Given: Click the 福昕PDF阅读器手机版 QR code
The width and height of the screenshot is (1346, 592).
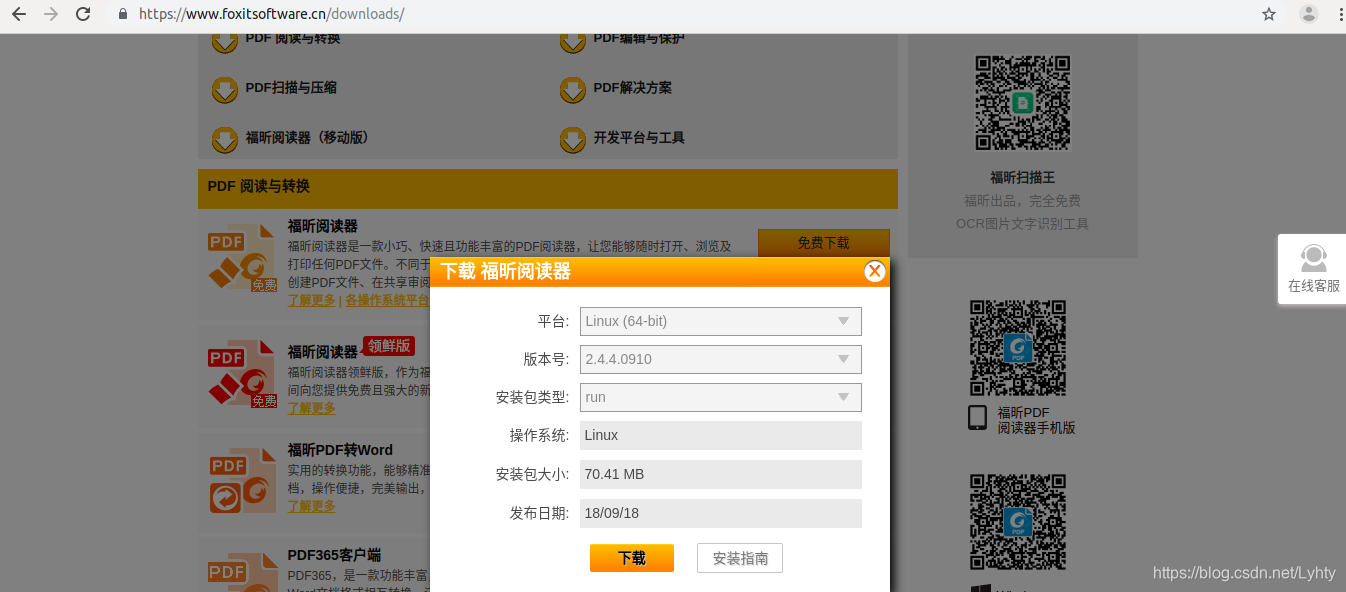Looking at the screenshot, I should coord(1018,348).
